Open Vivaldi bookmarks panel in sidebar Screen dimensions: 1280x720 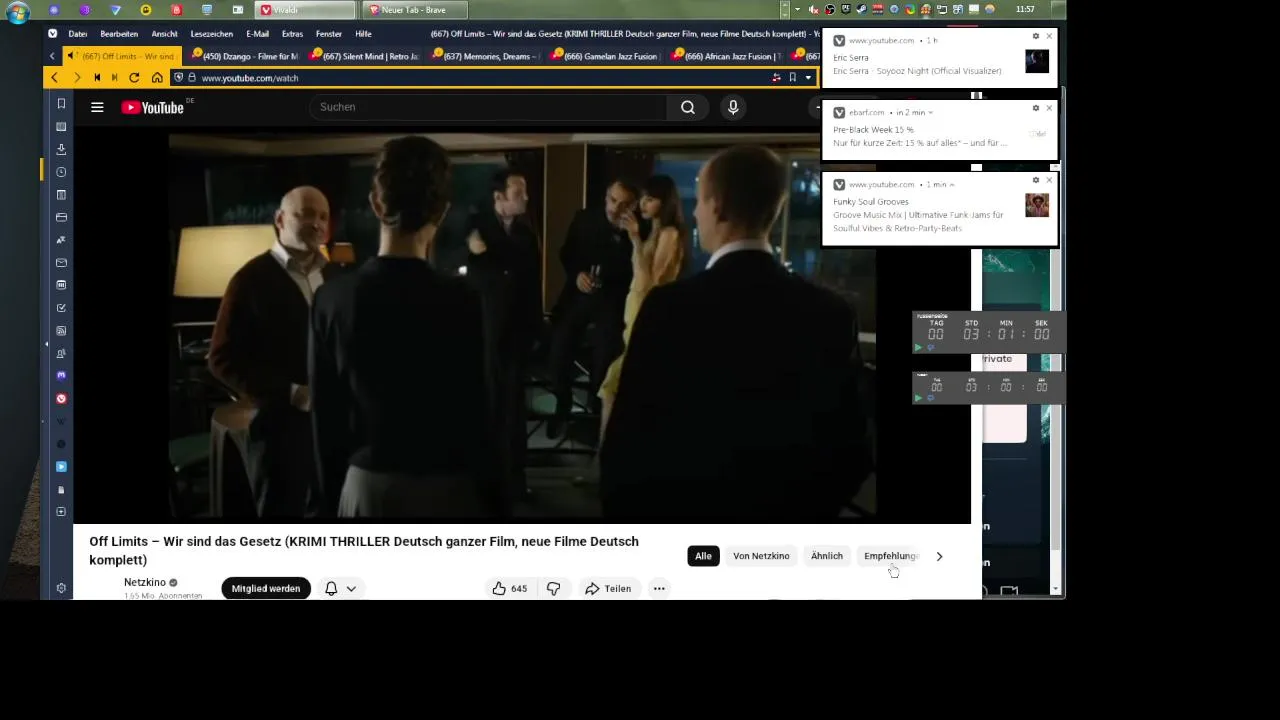point(61,104)
